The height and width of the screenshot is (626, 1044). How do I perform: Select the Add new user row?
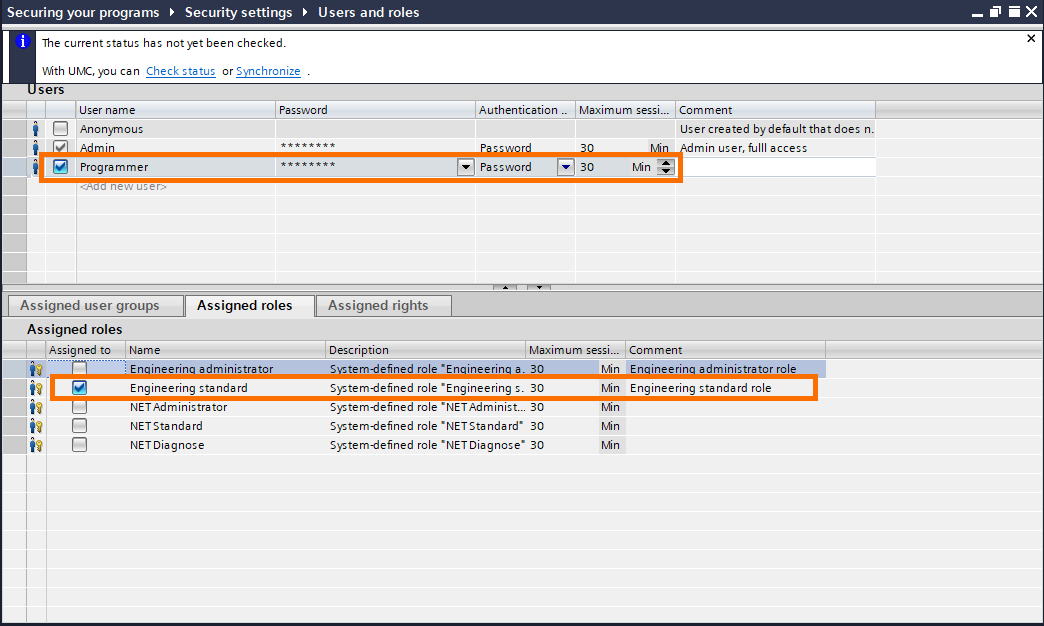click(x=123, y=186)
